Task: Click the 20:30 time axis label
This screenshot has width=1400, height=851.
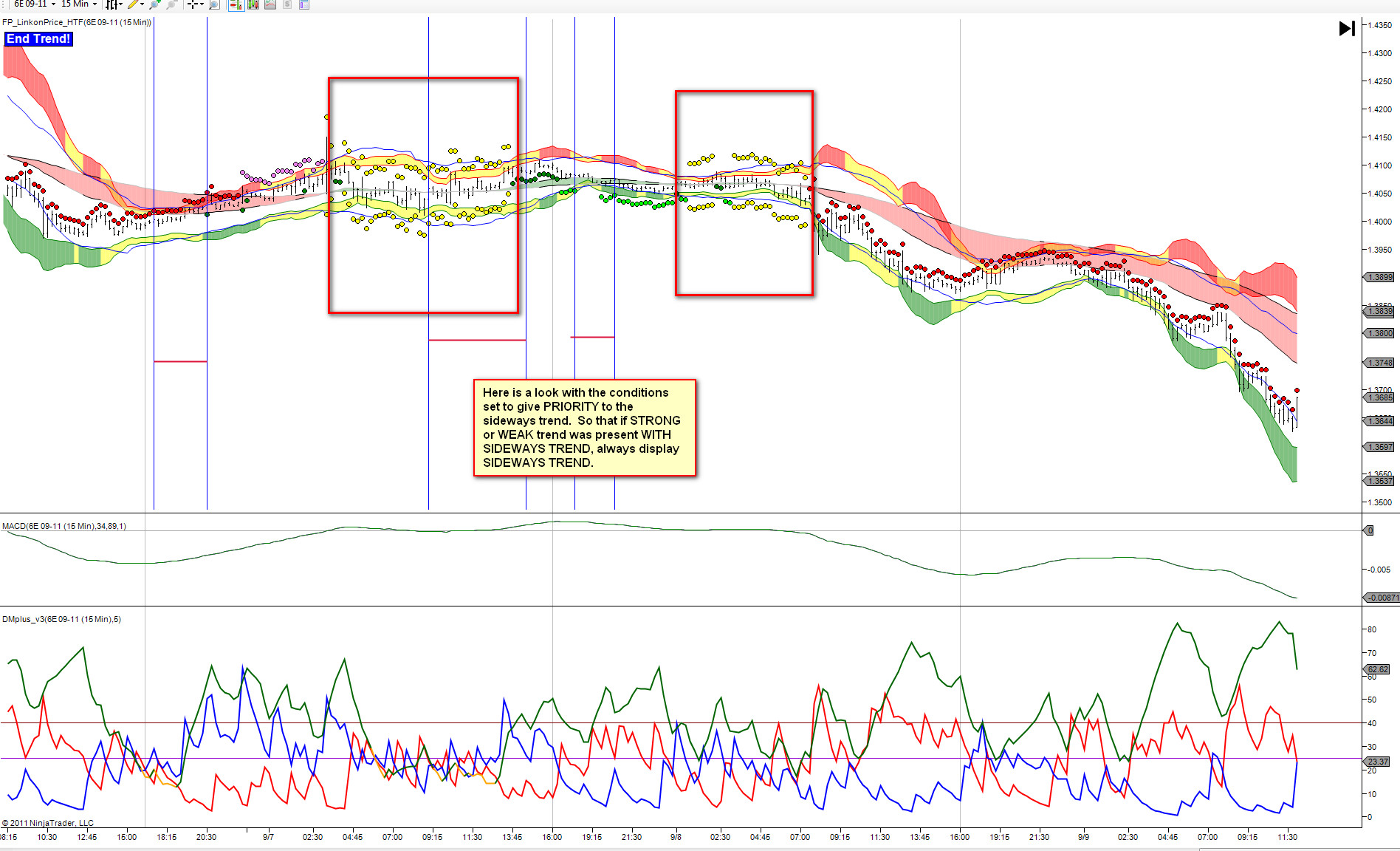Action: (207, 837)
